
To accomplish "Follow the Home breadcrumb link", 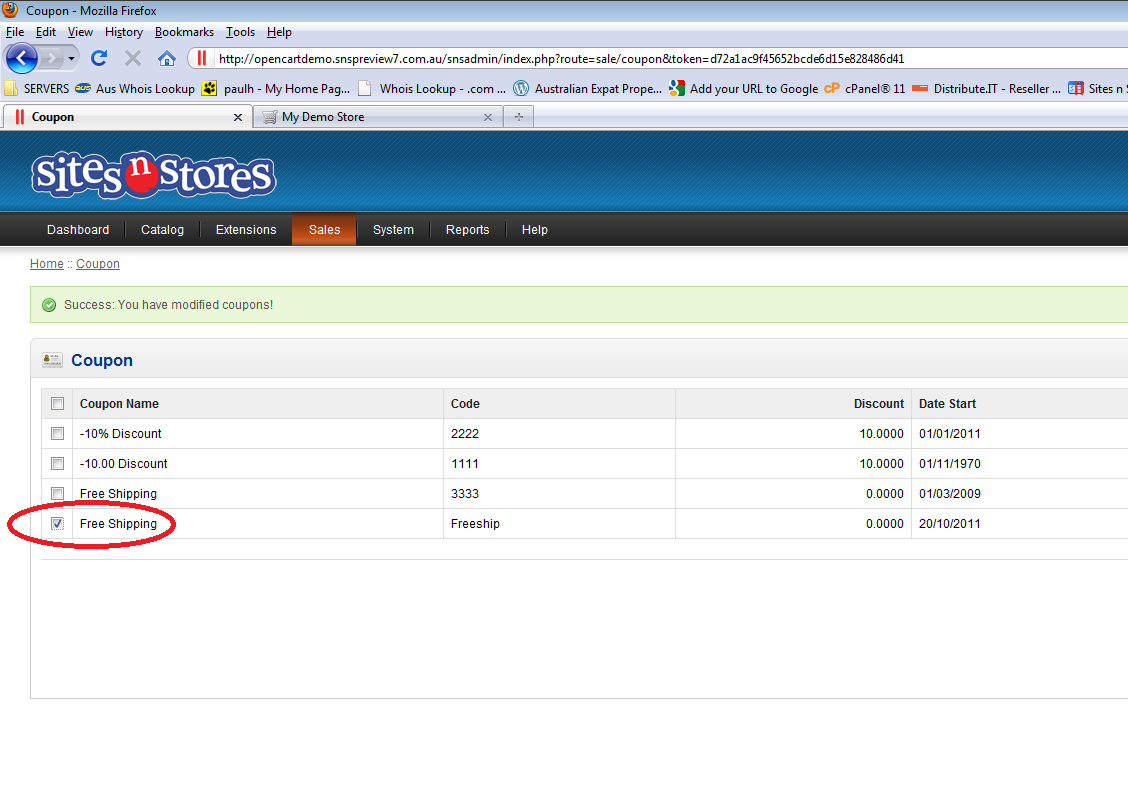I will click(x=47, y=264).
